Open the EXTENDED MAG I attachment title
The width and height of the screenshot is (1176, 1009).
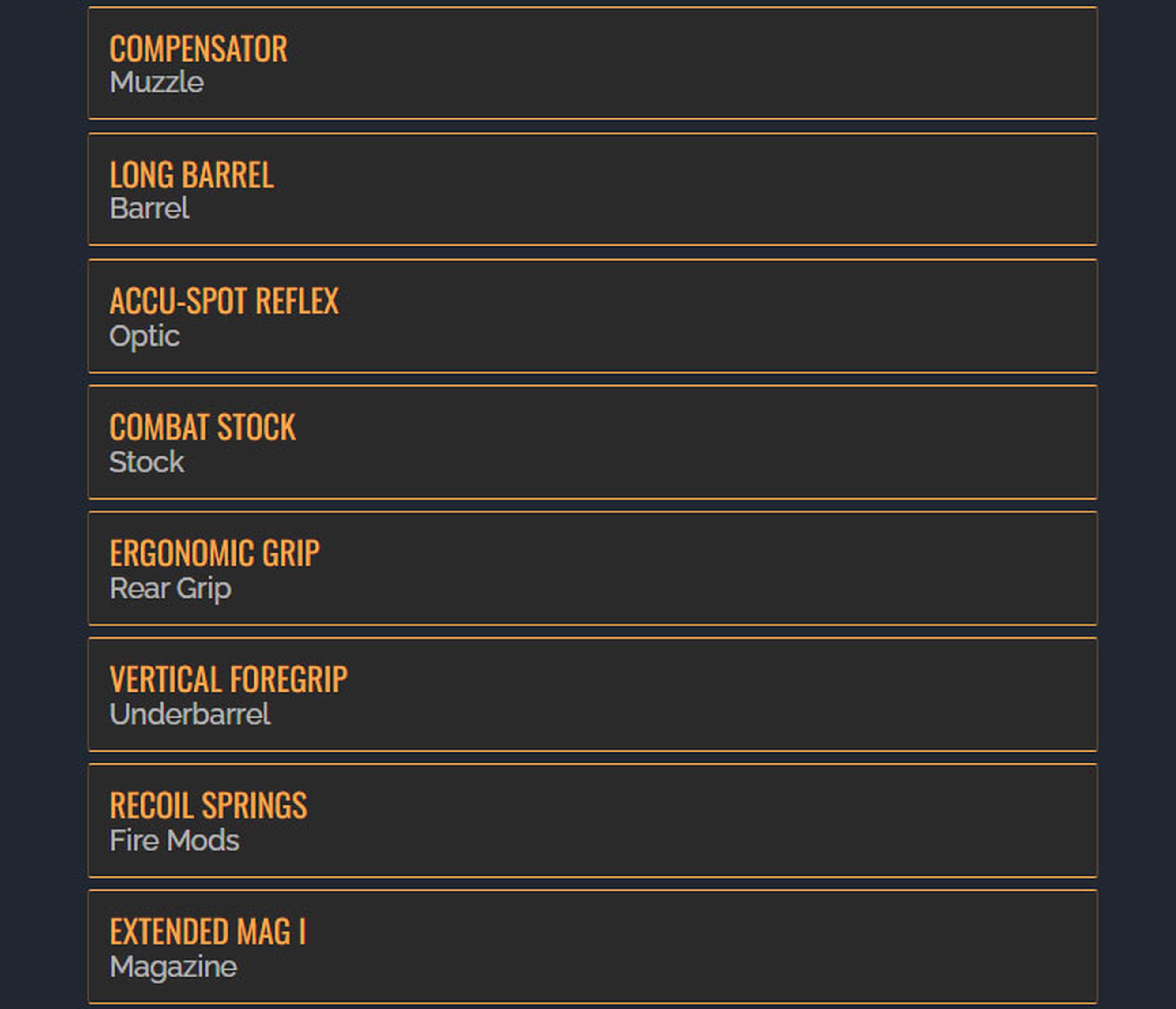pos(207,932)
